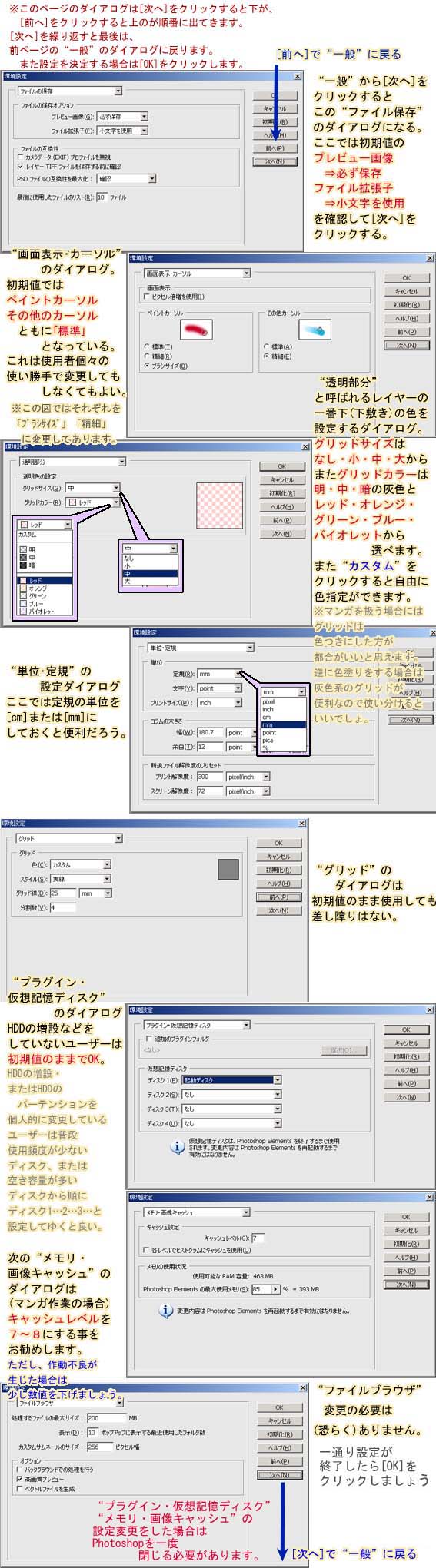
Task: Click the red paint cursor preview icon
Action: 195,330
